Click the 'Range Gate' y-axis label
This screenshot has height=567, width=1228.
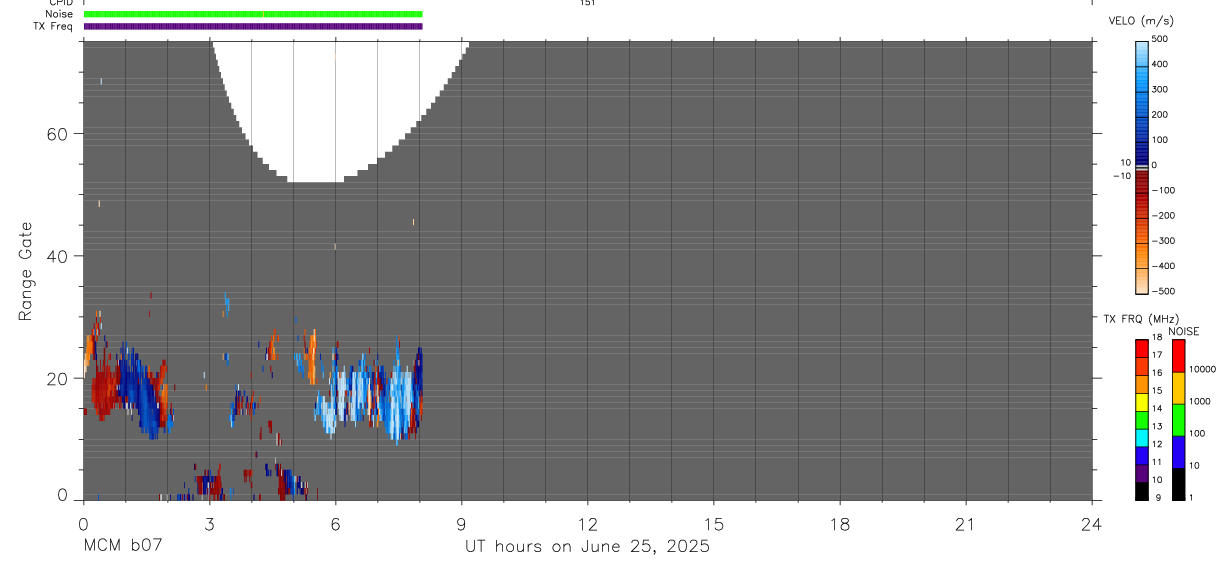[x=26, y=272]
